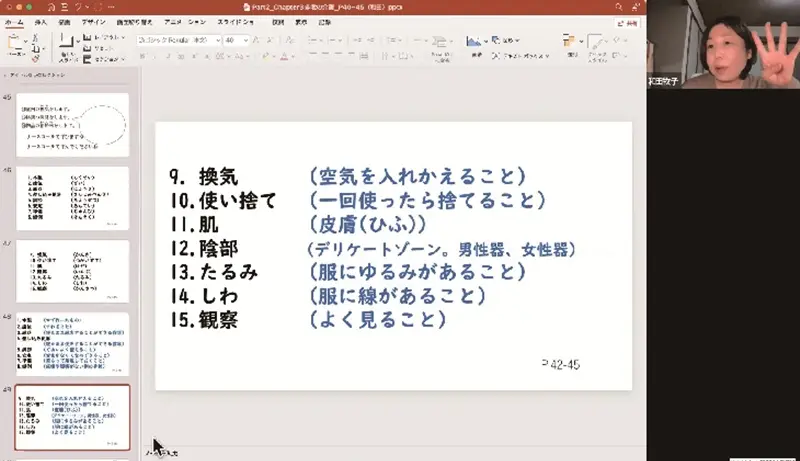This screenshot has width=800, height=461.
Task: Select slide 46 thumbnail
Action: (x=72, y=198)
